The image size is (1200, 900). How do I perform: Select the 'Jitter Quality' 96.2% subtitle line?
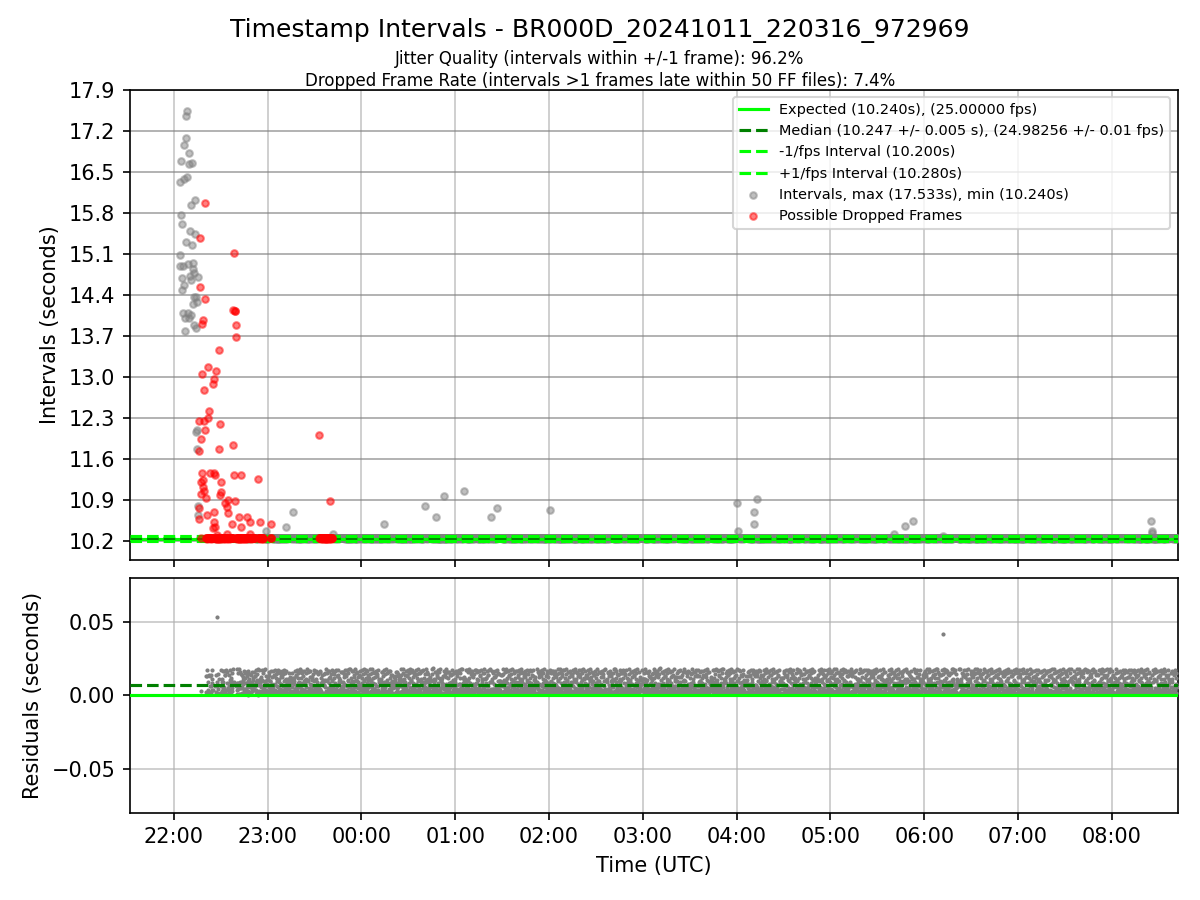point(599,59)
